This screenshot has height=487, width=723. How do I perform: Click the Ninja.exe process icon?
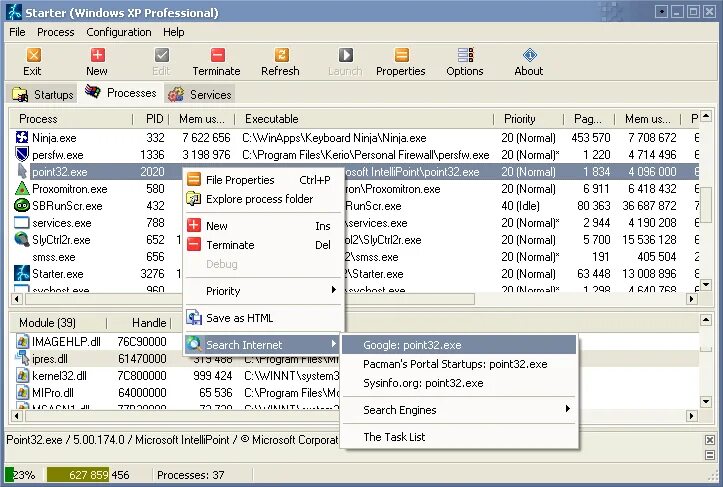point(22,137)
